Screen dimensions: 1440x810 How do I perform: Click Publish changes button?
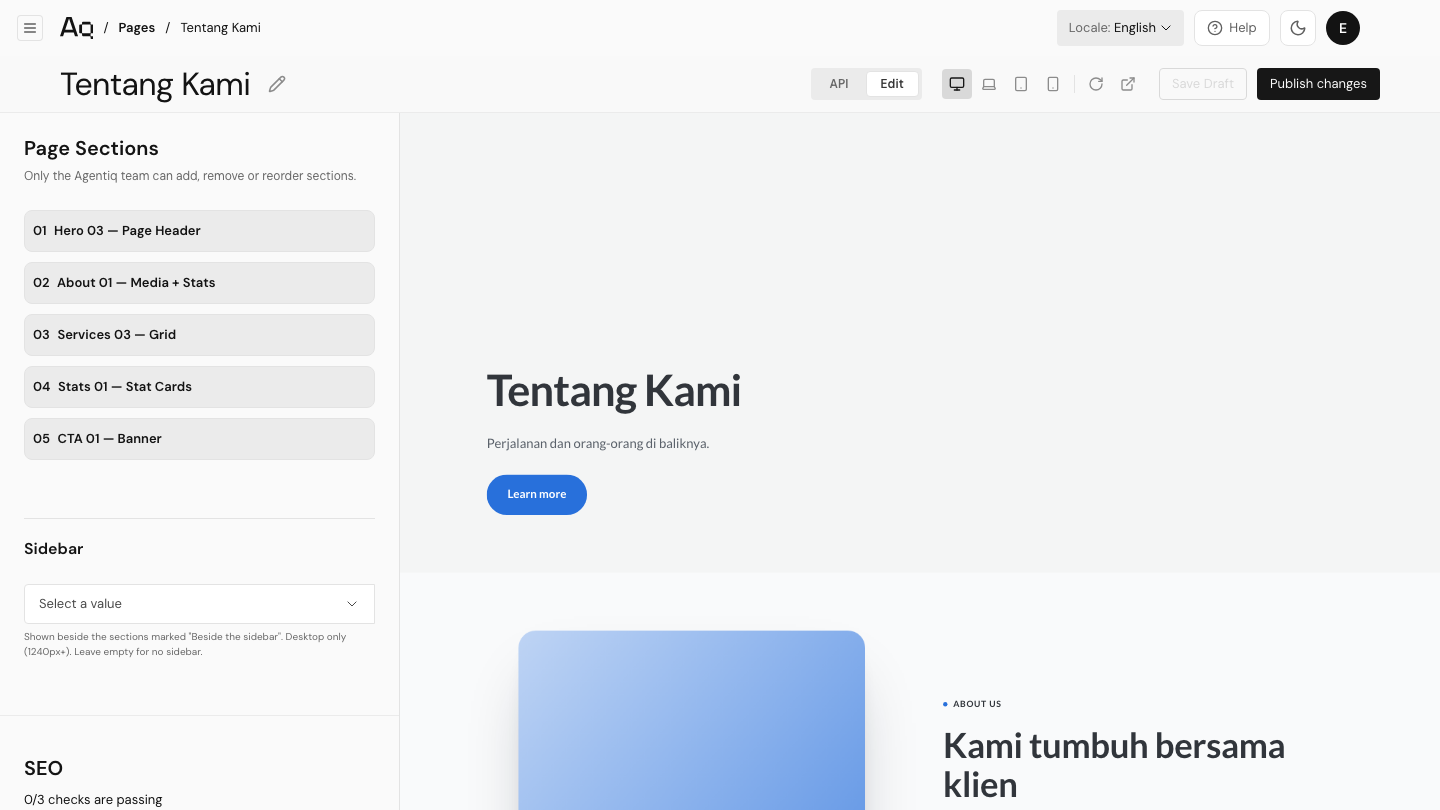click(1318, 84)
